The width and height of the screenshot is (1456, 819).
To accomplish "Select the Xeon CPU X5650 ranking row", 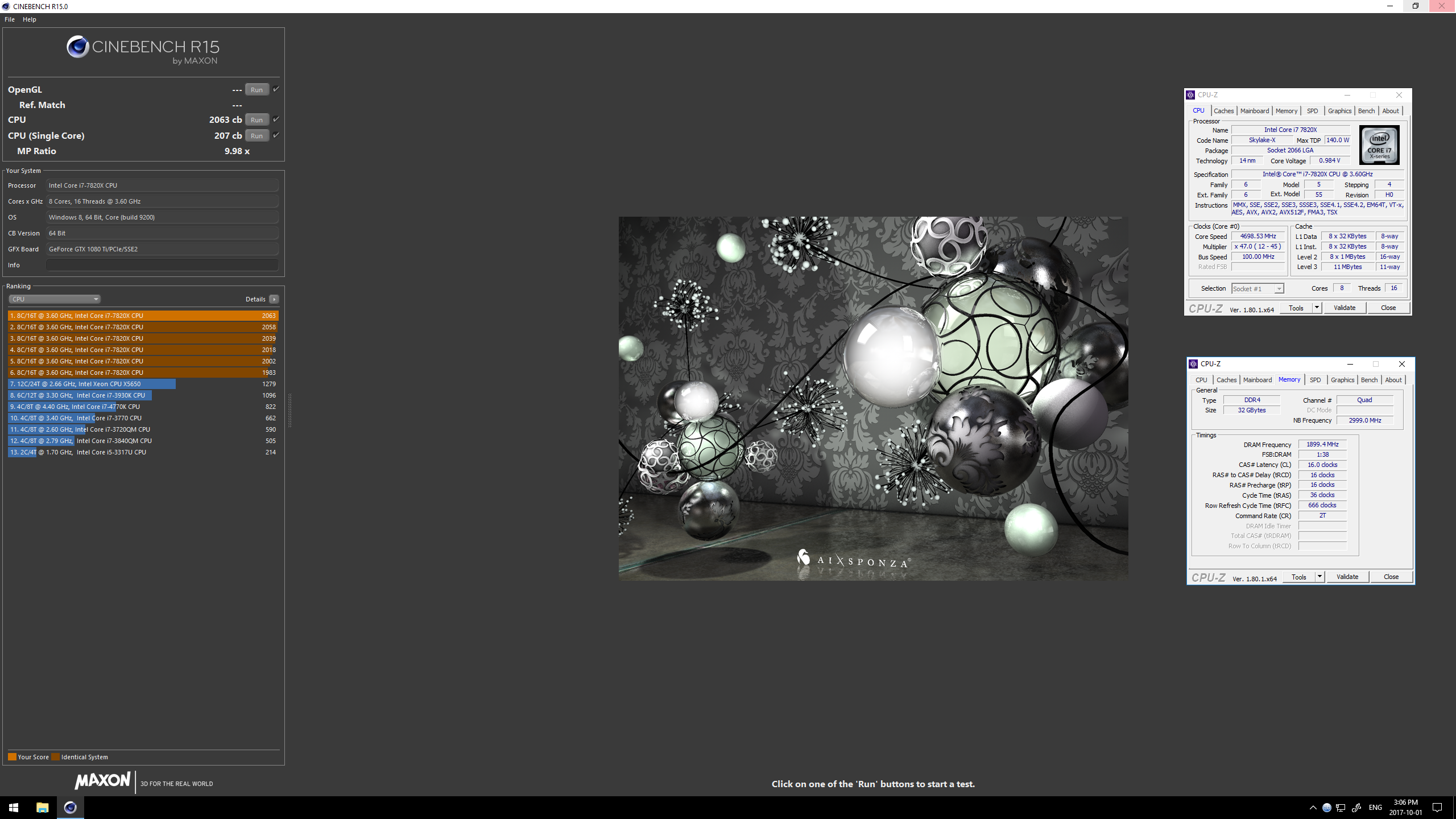I will pos(143,384).
